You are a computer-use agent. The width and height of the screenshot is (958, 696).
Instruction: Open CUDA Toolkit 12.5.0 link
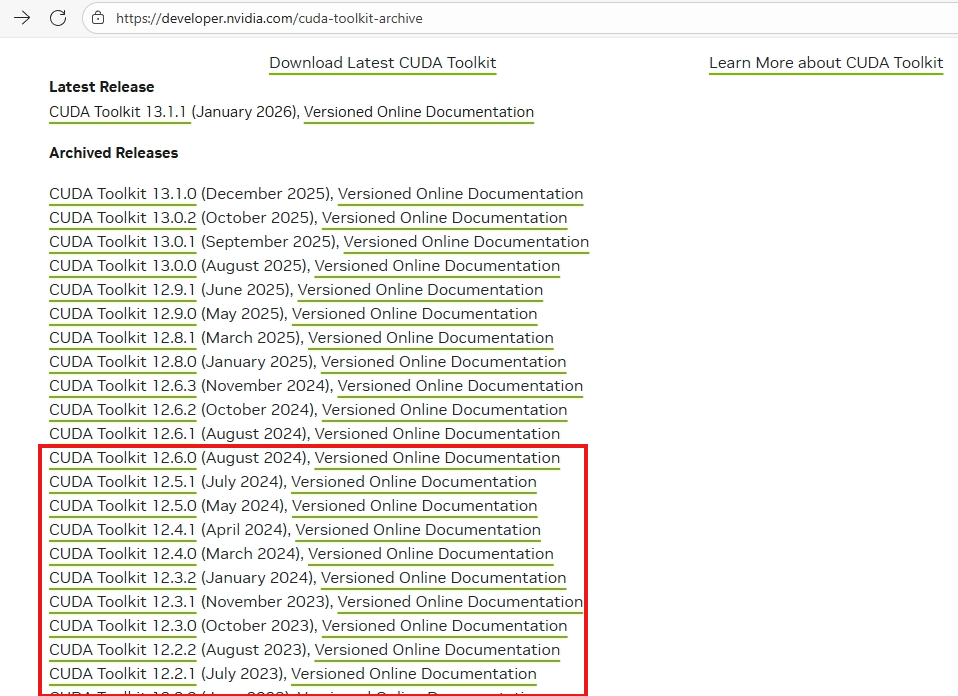pyautogui.click(x=123, y=506)
